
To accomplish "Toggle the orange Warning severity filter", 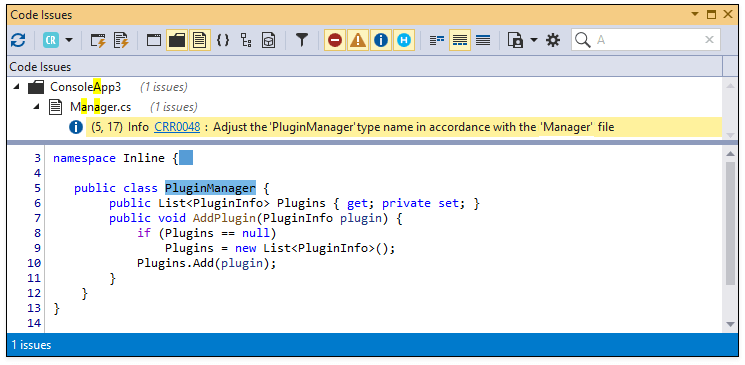I will click(x=358, y=40).
